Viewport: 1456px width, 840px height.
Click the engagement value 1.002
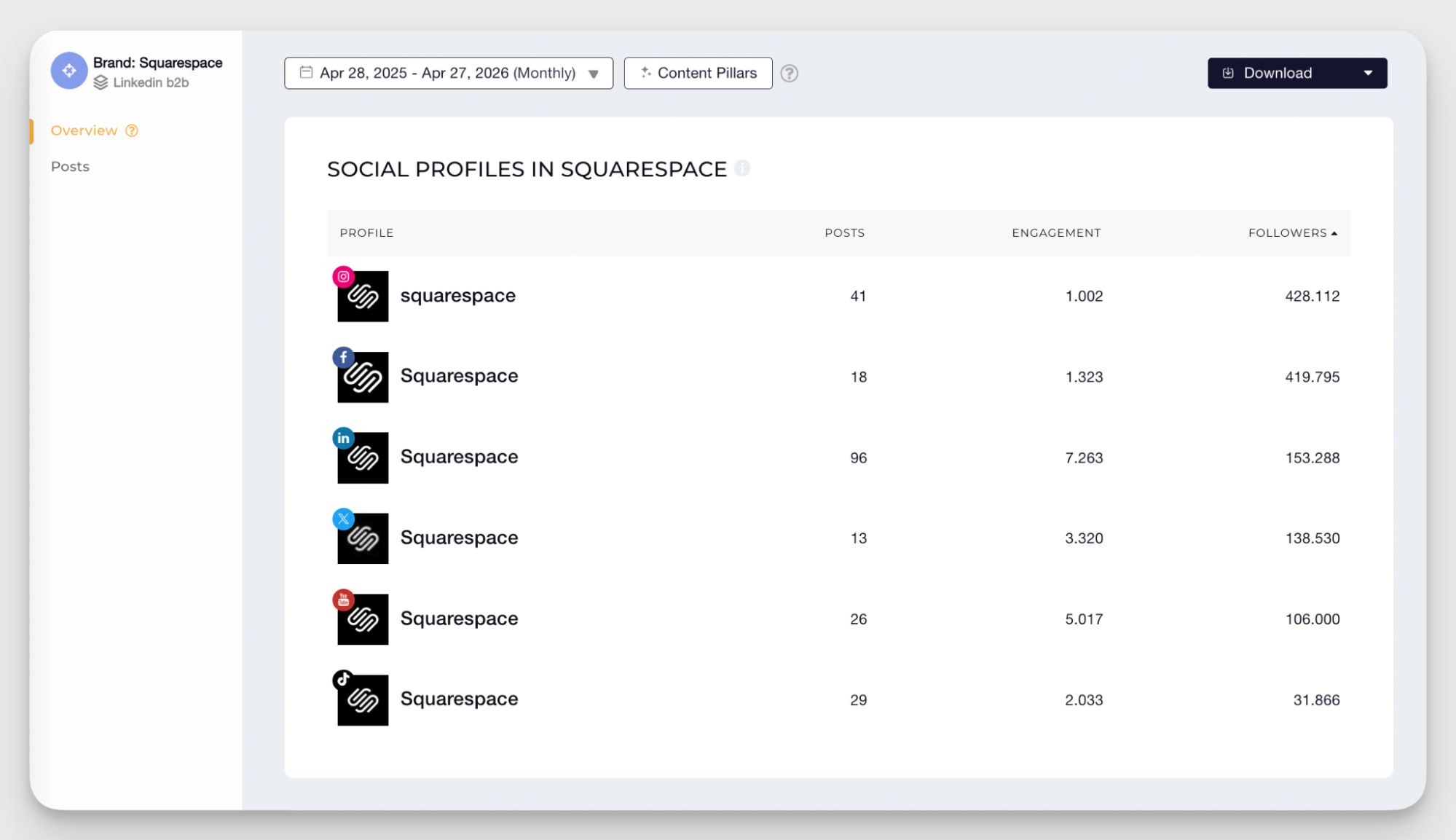(1084, 297)
